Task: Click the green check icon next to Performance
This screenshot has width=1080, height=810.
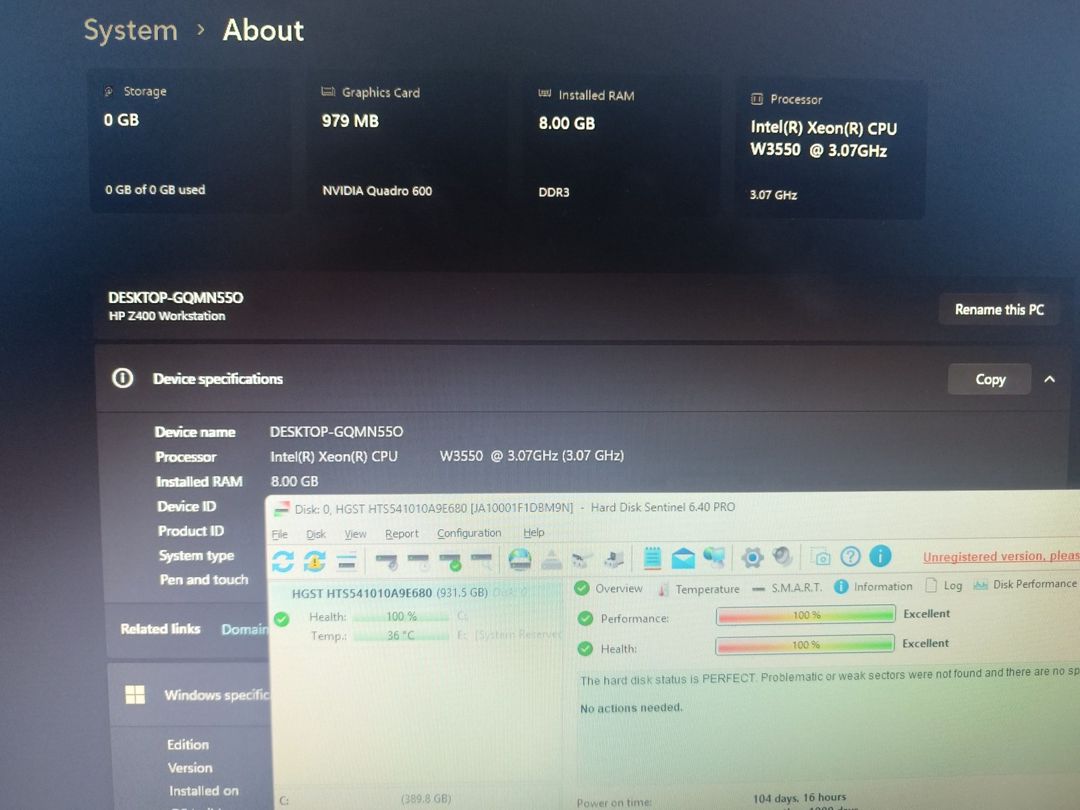Action: [585, 619]
